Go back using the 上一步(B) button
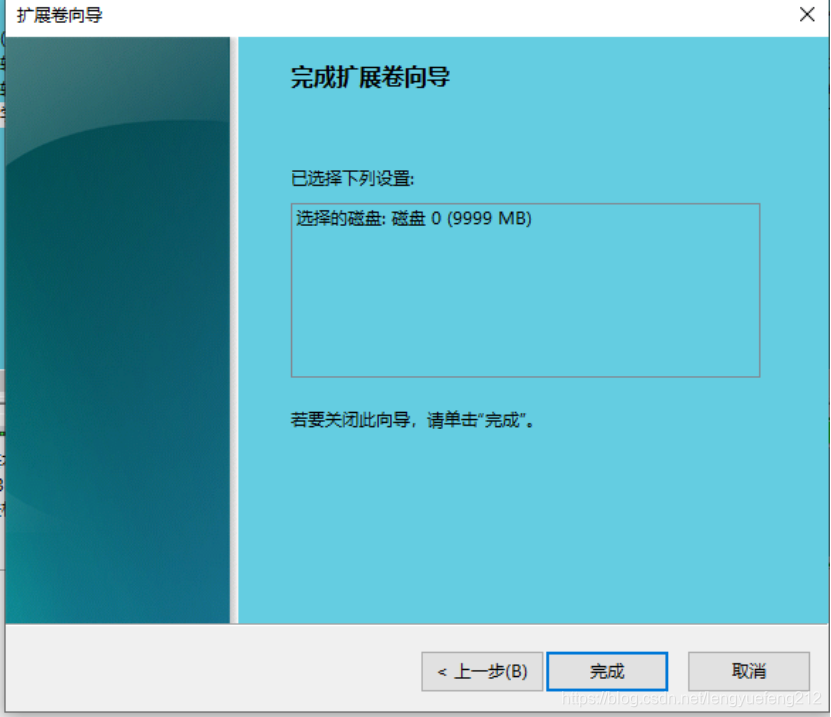 (482, 671)
